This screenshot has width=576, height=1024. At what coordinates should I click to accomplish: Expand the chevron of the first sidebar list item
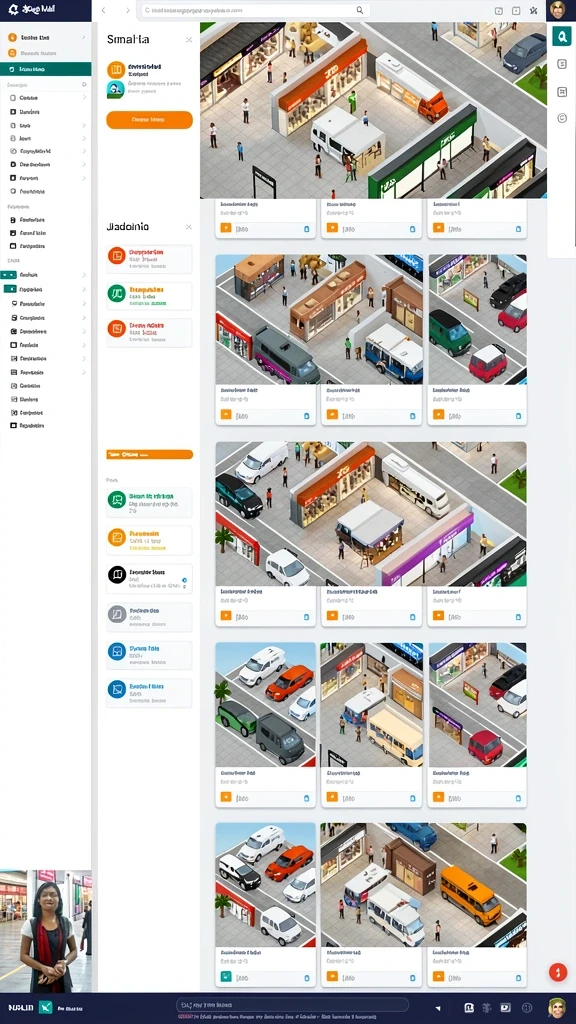pos(84,97)
